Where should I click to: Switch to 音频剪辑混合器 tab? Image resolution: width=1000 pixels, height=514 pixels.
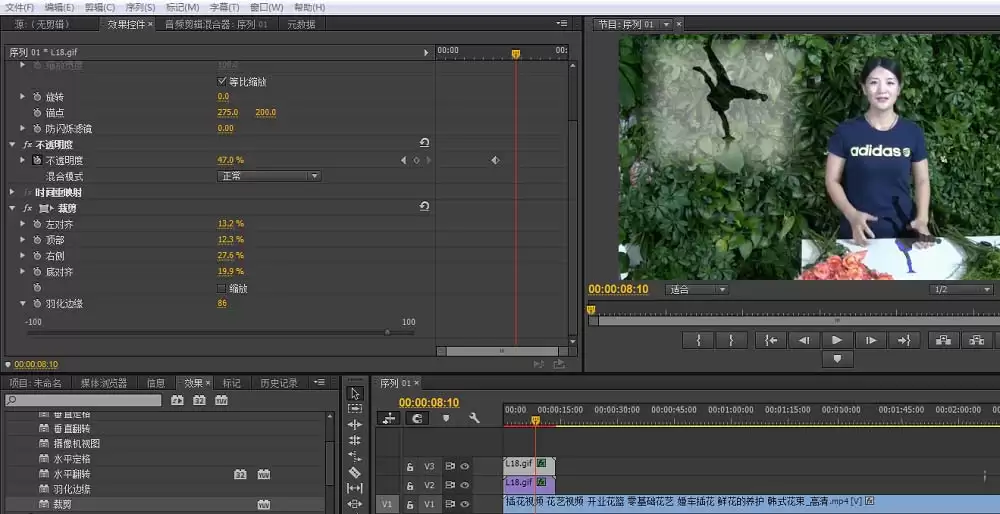pyautogui.click(x=216, y=24)
